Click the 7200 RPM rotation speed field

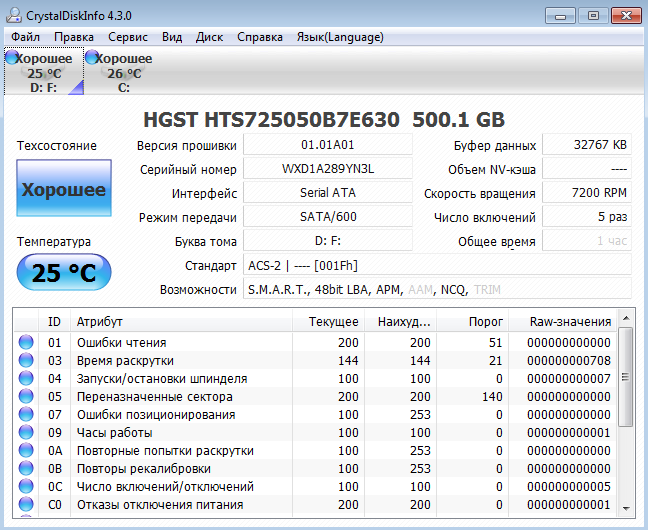pos(587,193)
